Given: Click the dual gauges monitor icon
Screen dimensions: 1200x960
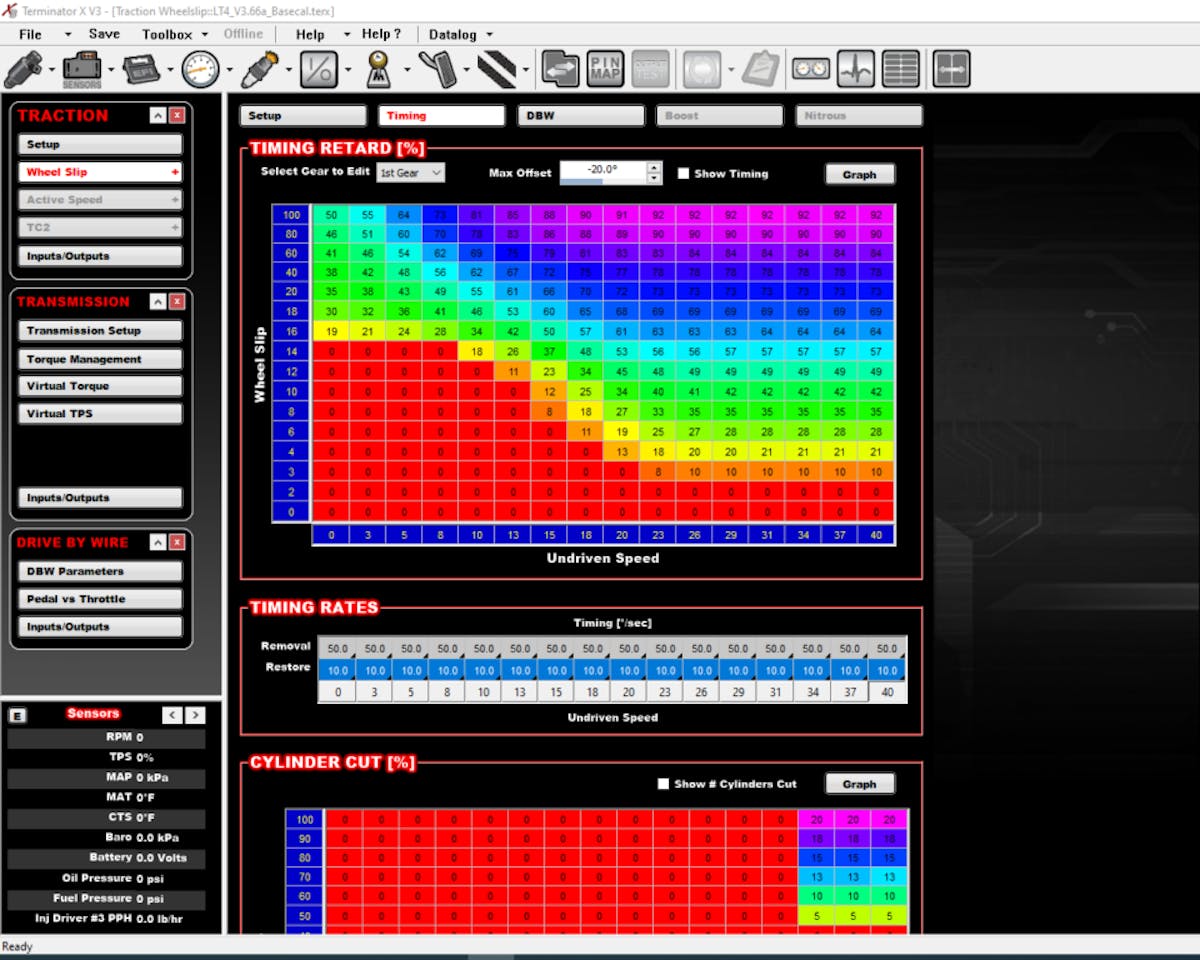Looking at the screenshot, I should 810,68.
